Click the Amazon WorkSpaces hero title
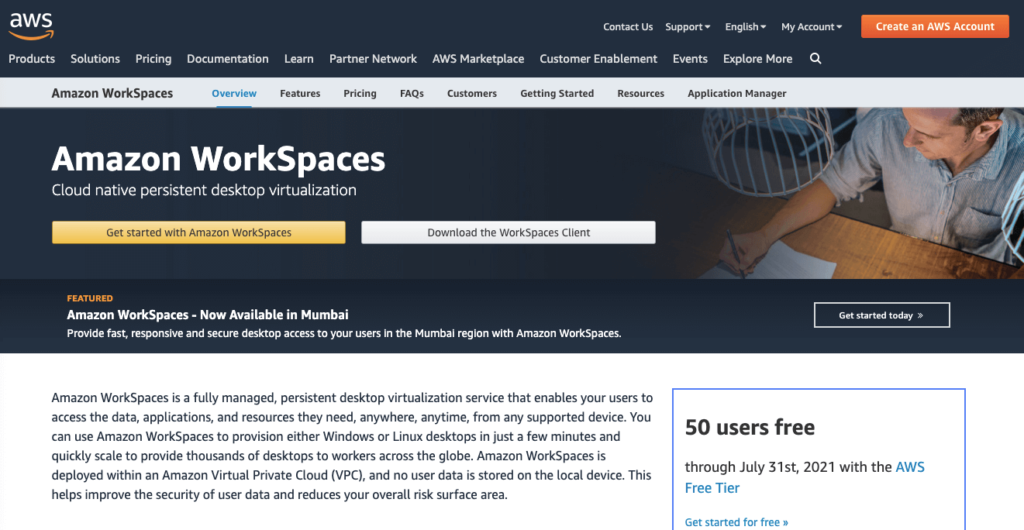This screenshot has width=1024, height=530. click(x=218, y=159)
